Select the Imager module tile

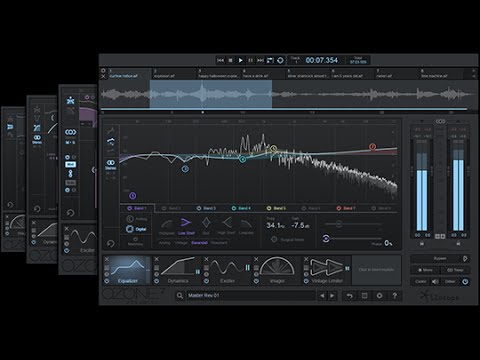coord(277,270)
